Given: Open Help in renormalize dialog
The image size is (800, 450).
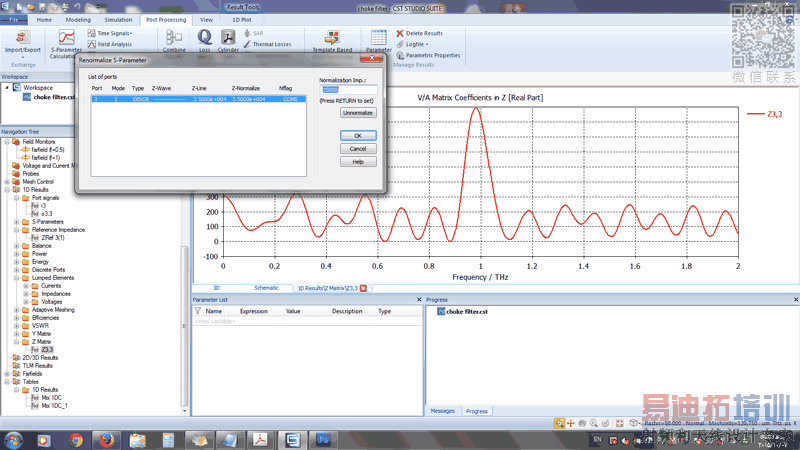Looking at the screenshot, I should (x=358, y=162).
